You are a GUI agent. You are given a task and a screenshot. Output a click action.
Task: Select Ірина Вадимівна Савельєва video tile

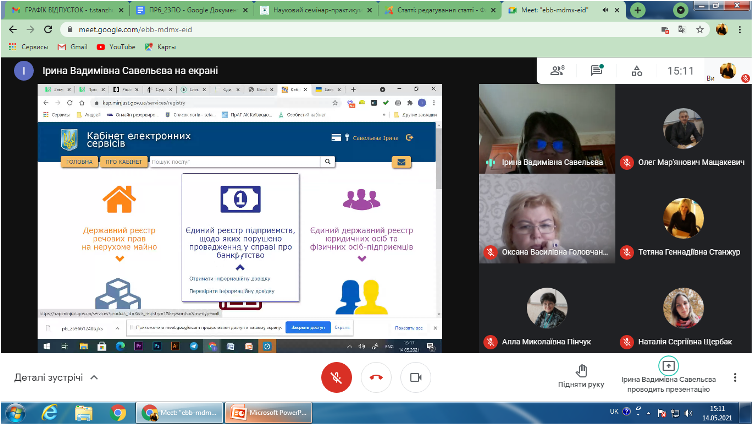[547, 129]
